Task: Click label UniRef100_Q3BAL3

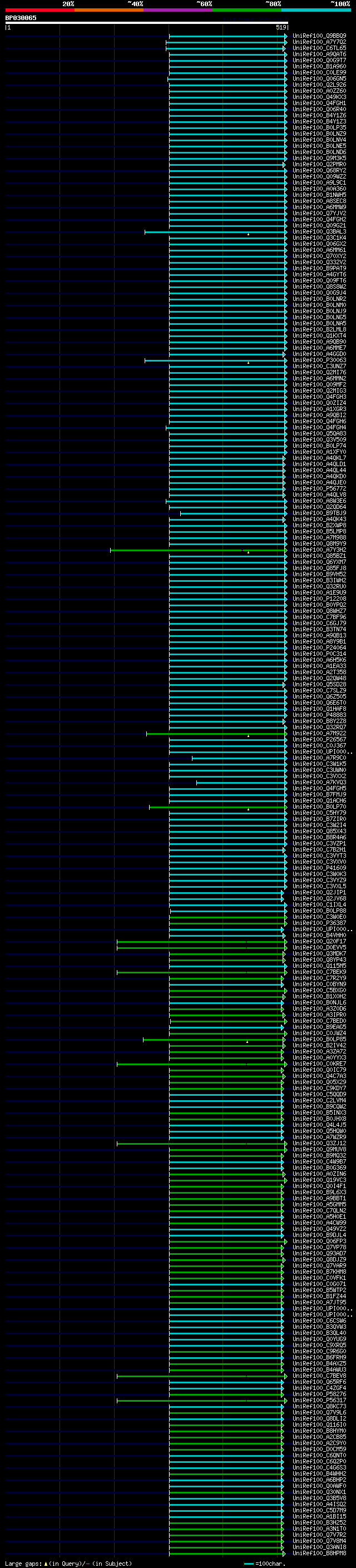Action: (319, 232)
